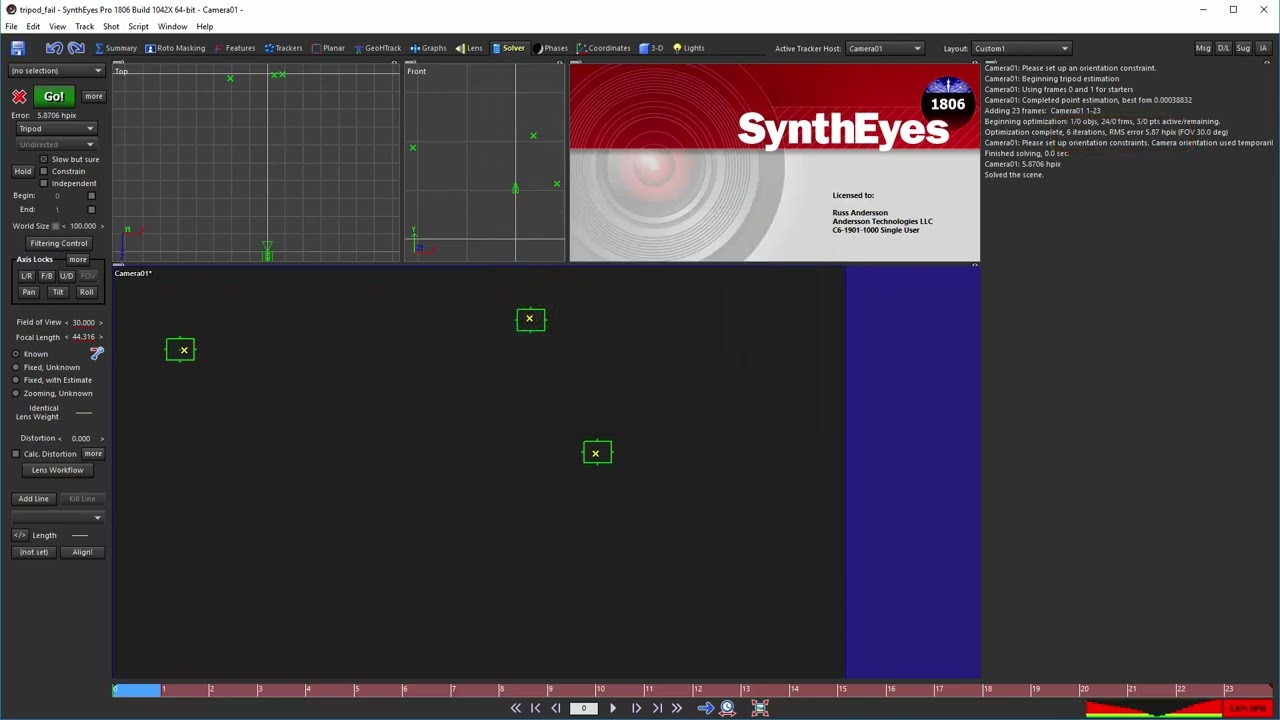Image resolution: width=1280 pixels, height=720 pixels.
Task: Open the Edit menu
Action: coord(33,26)
